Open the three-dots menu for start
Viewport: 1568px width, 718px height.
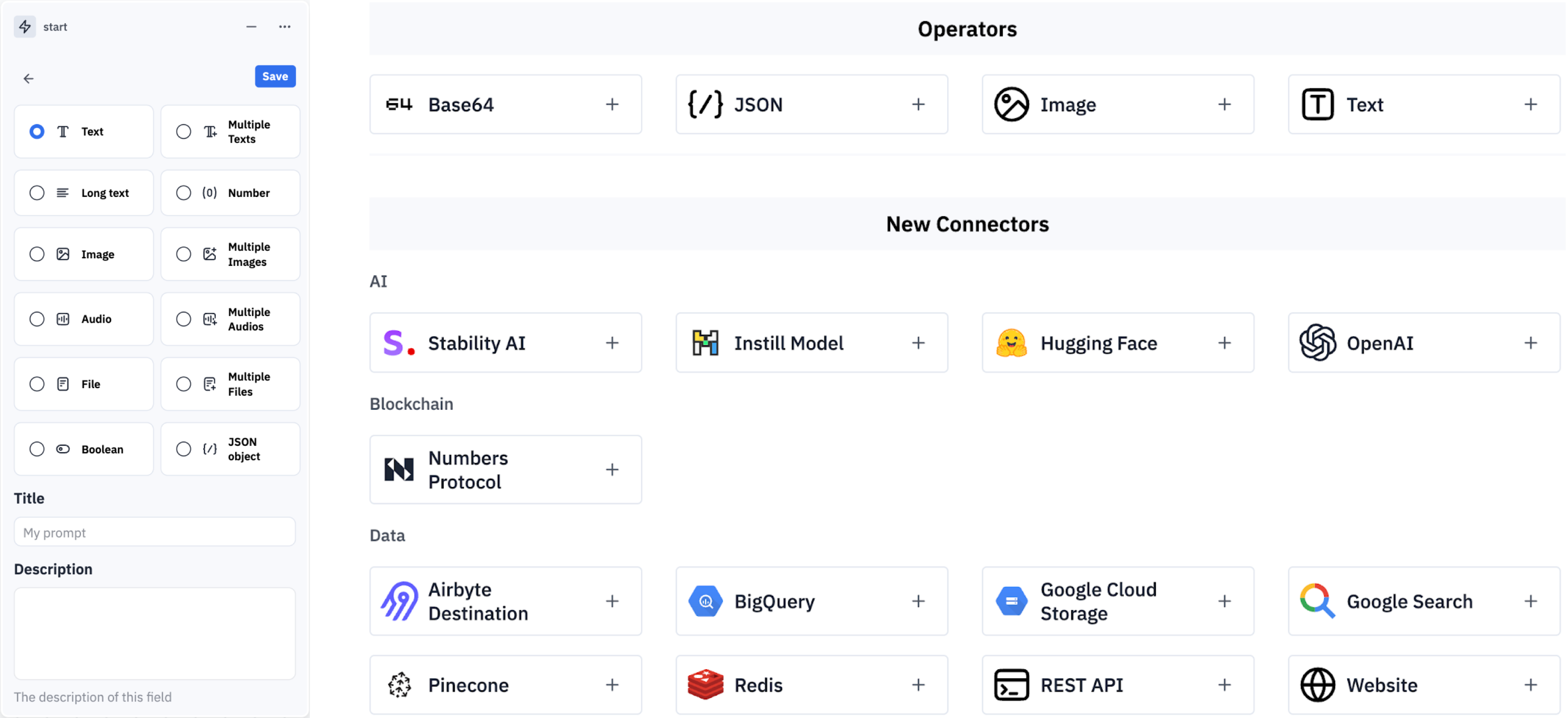pos(284,27)
